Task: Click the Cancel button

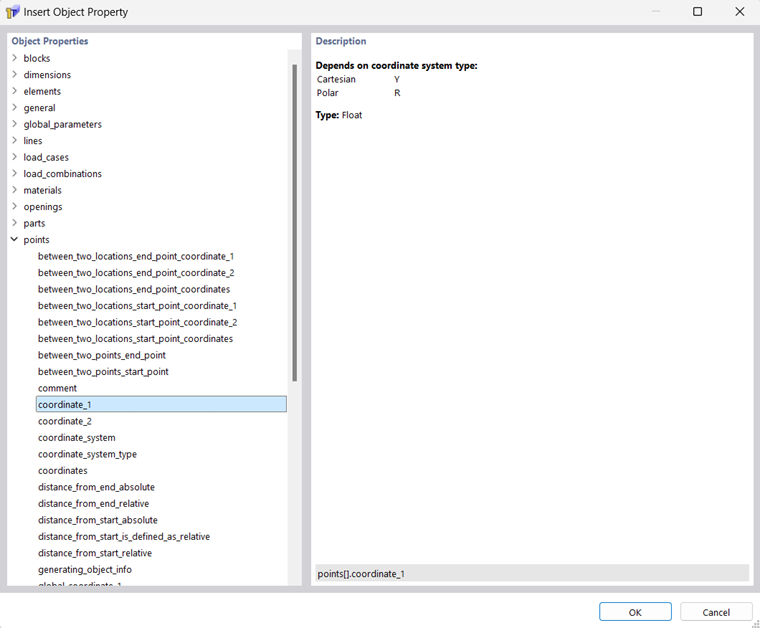Action: point(716,612)
